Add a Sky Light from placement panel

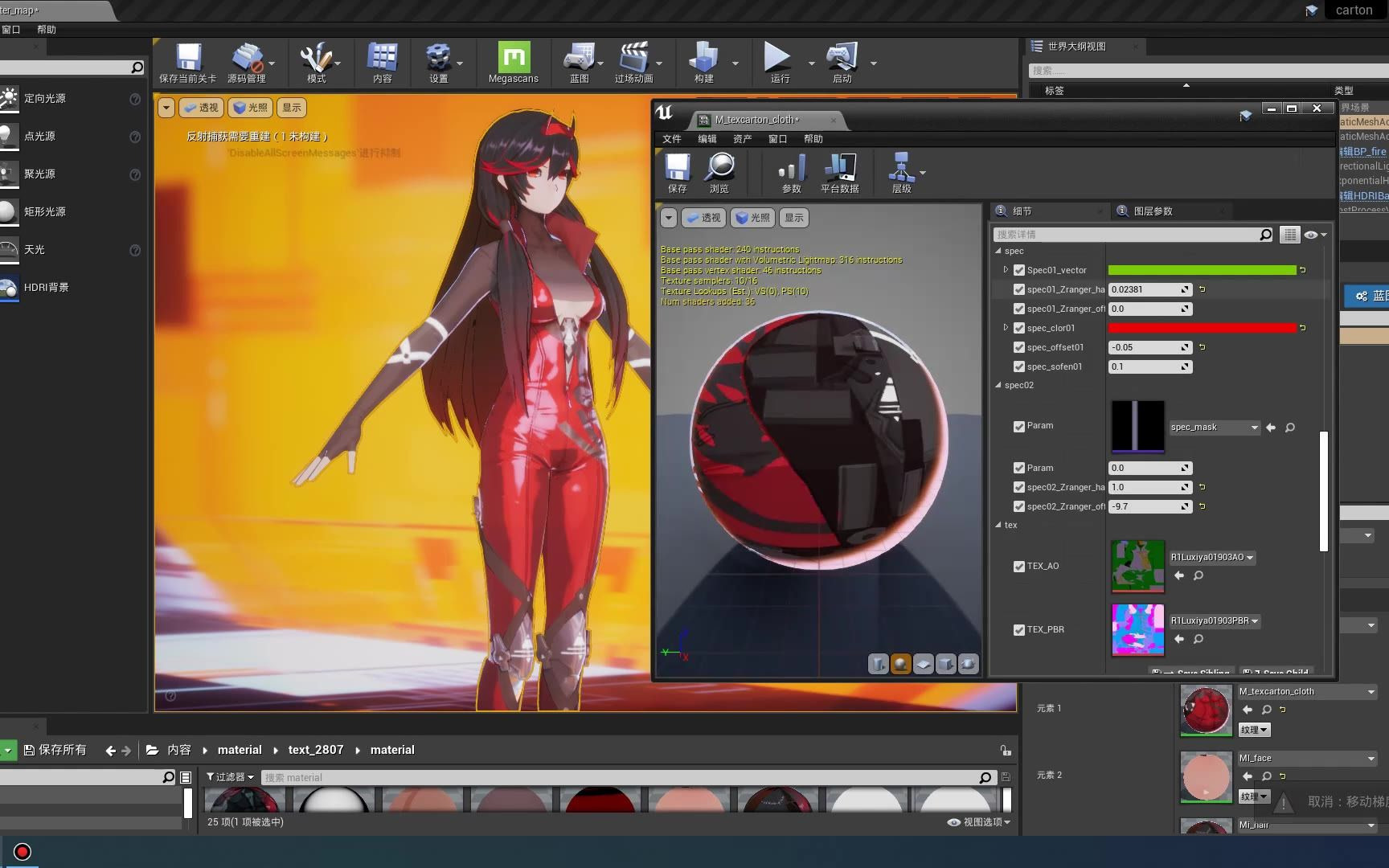(34, 249)
